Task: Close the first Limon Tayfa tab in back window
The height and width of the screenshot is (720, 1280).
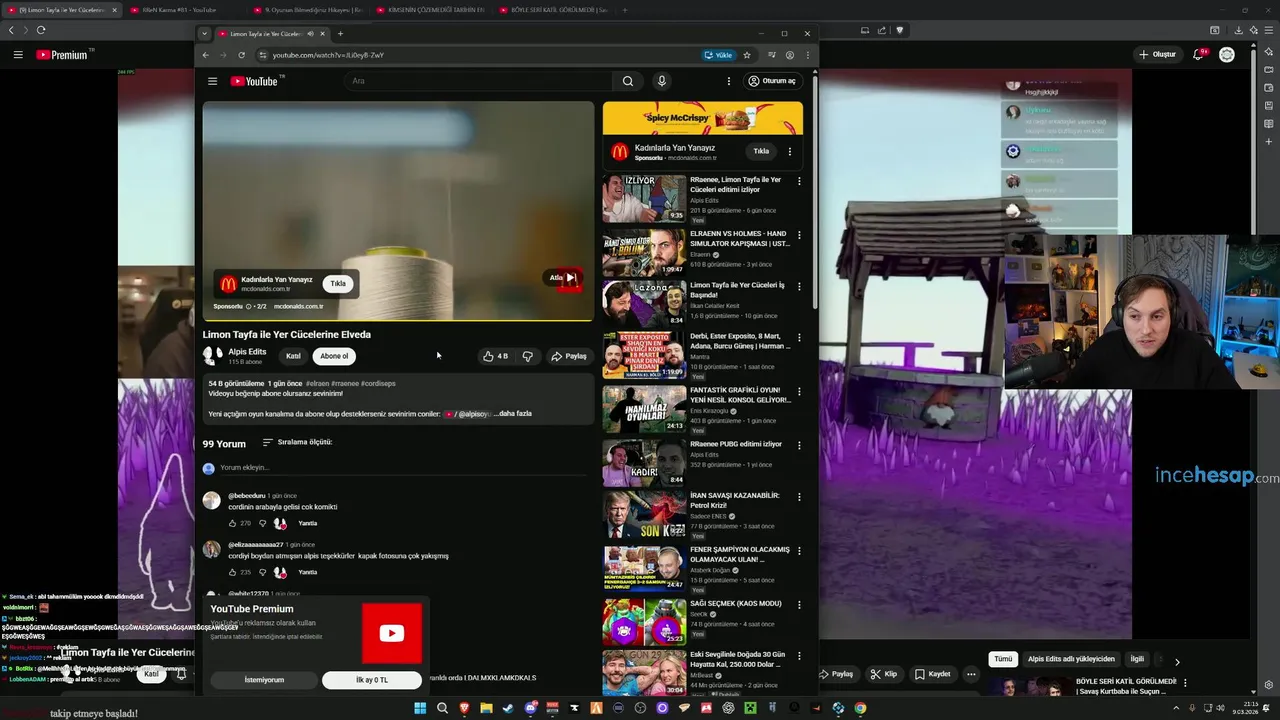Action: point(114,10)
